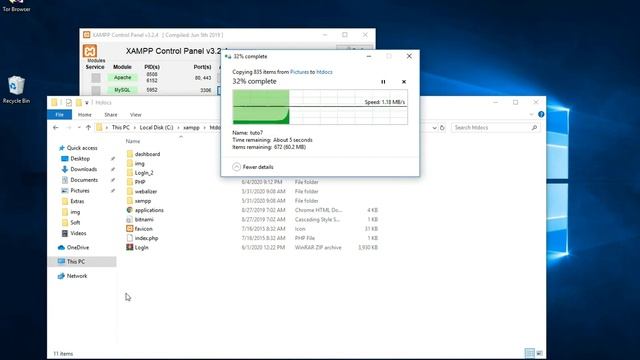Open the Share ribbon tab

111,115
